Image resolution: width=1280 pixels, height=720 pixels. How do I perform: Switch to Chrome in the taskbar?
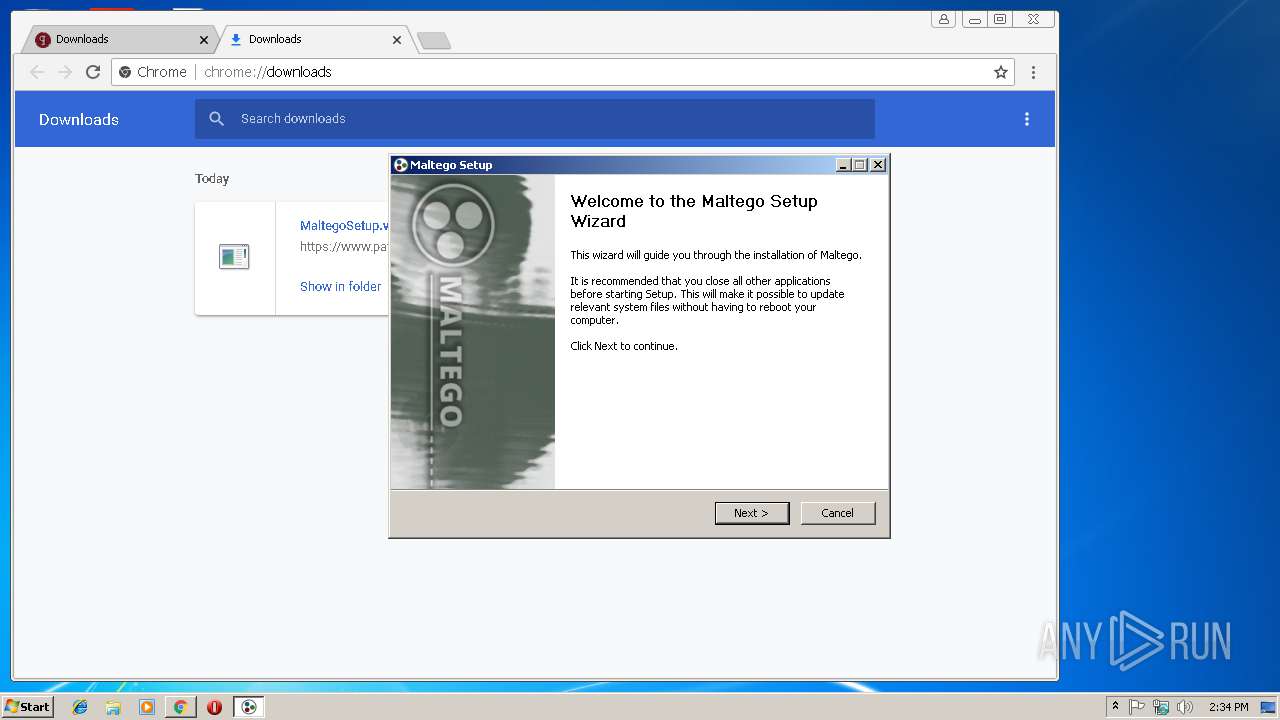(180, 707)
